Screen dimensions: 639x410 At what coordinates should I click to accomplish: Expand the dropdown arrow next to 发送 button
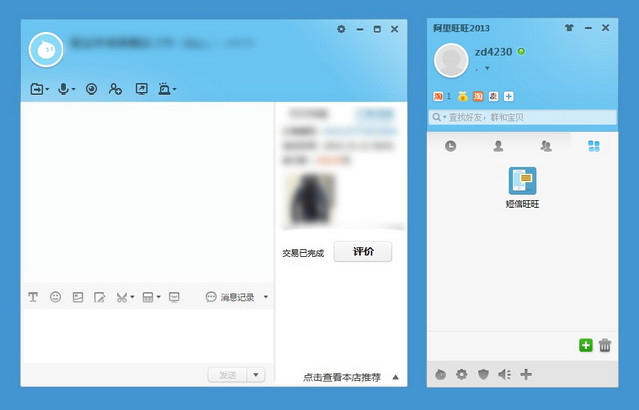256,374
